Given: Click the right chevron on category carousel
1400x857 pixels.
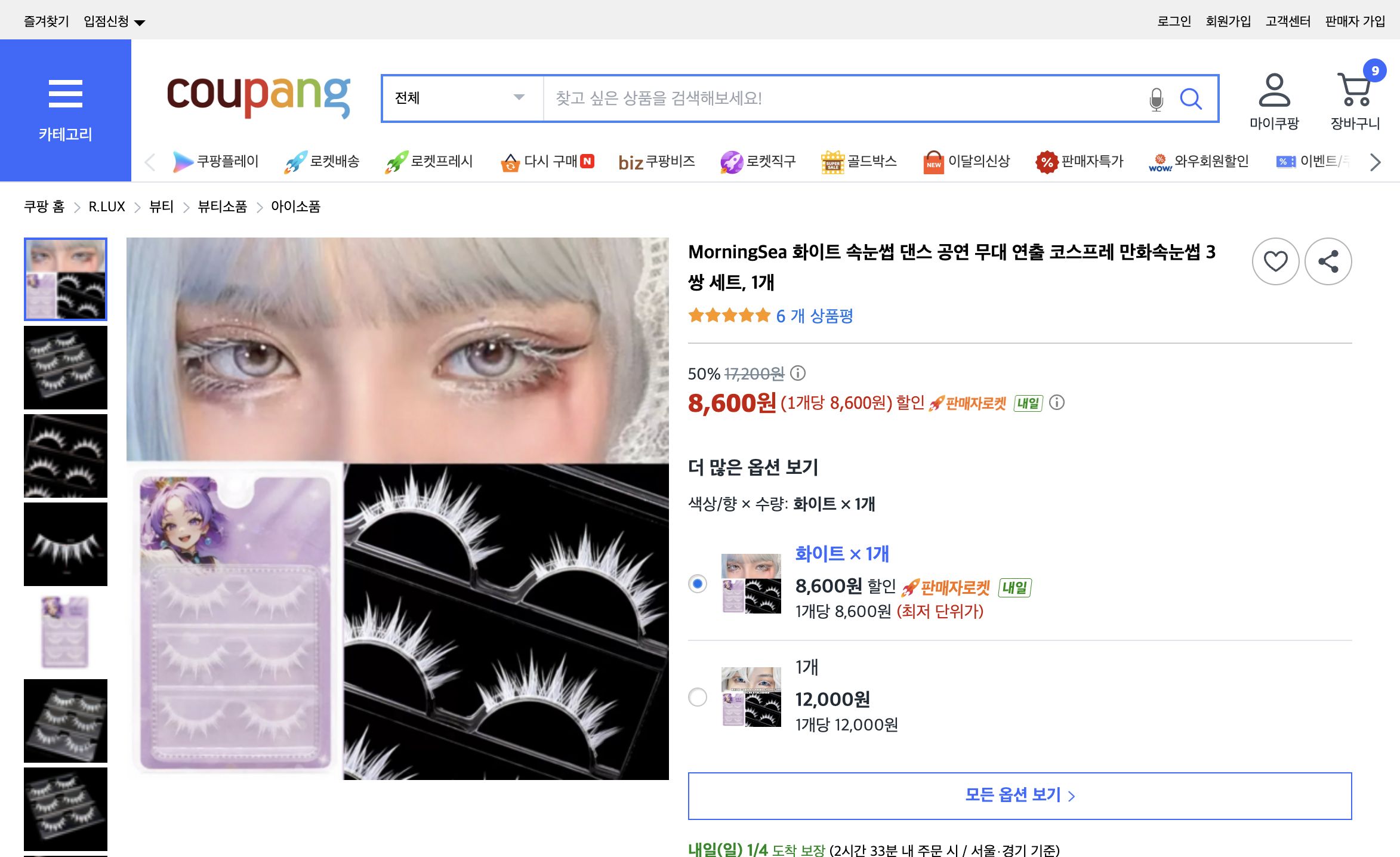Looking at the screenshot, I should coord(1374,162).
